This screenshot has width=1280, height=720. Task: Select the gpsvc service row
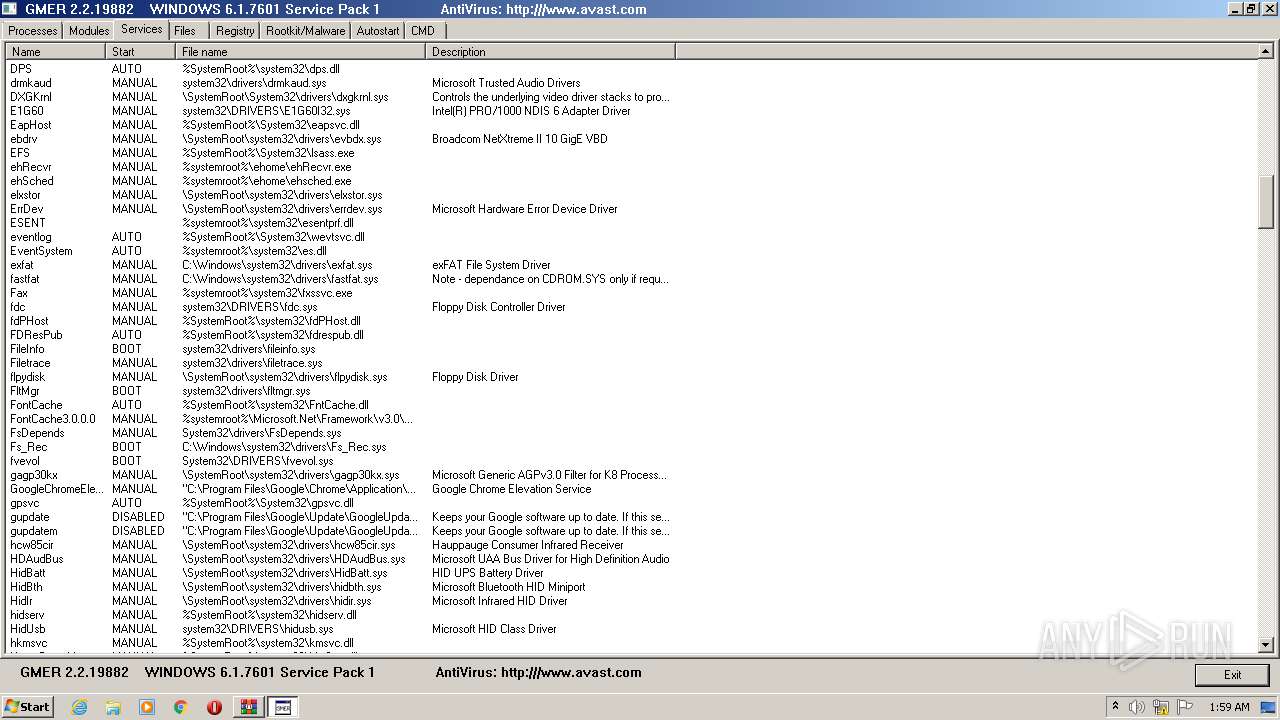[340, 503]
